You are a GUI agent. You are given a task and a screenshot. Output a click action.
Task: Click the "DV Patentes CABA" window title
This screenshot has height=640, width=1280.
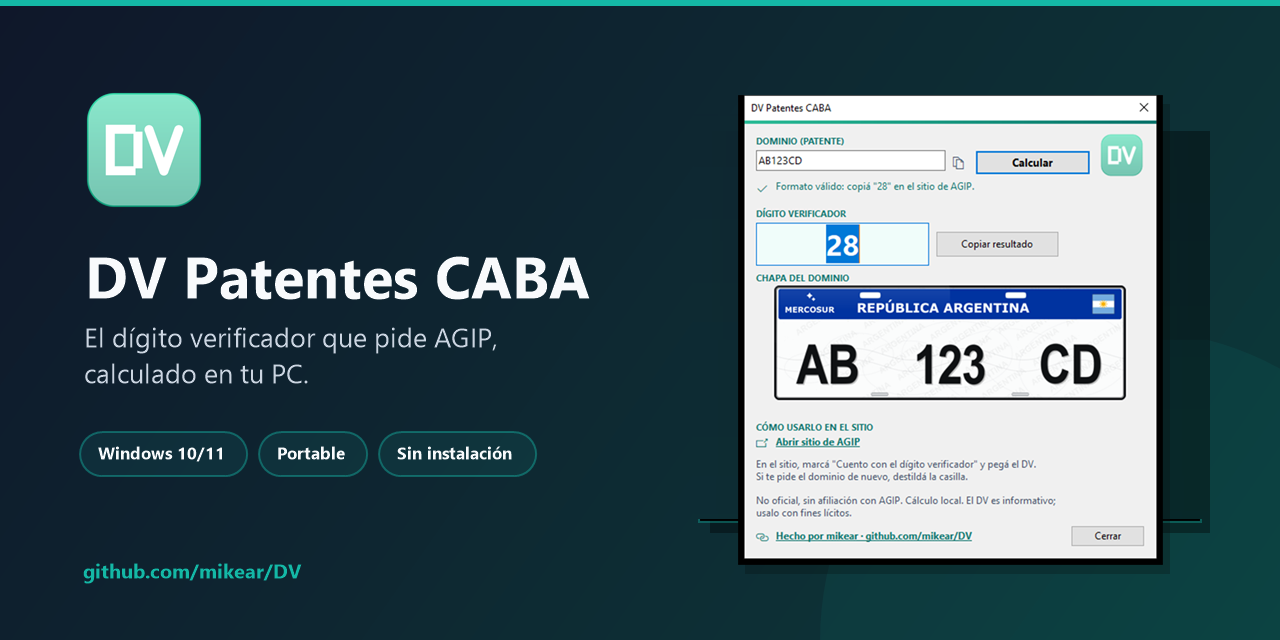791,108
